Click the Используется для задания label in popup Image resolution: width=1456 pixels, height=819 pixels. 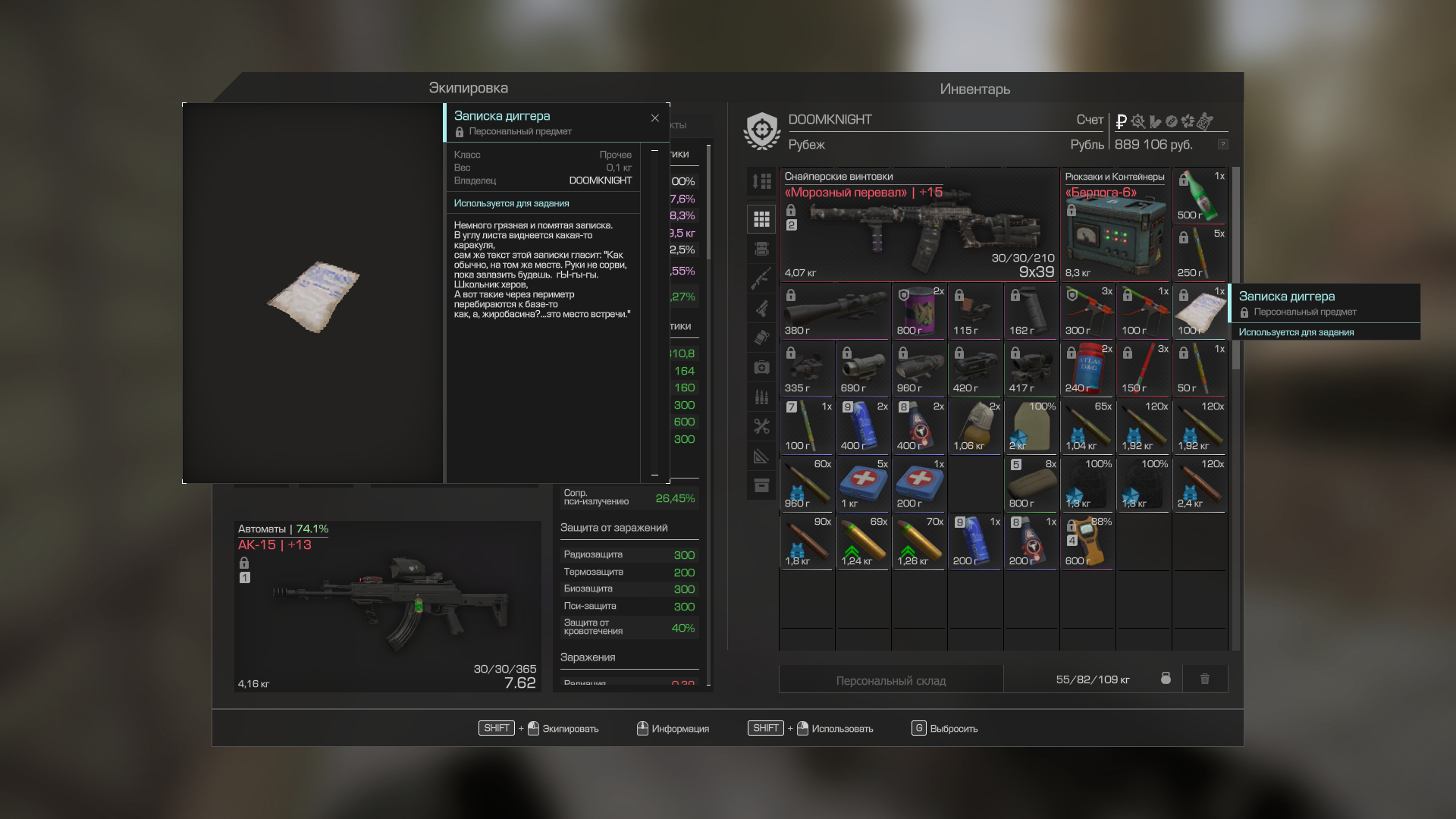click(512, 203)
